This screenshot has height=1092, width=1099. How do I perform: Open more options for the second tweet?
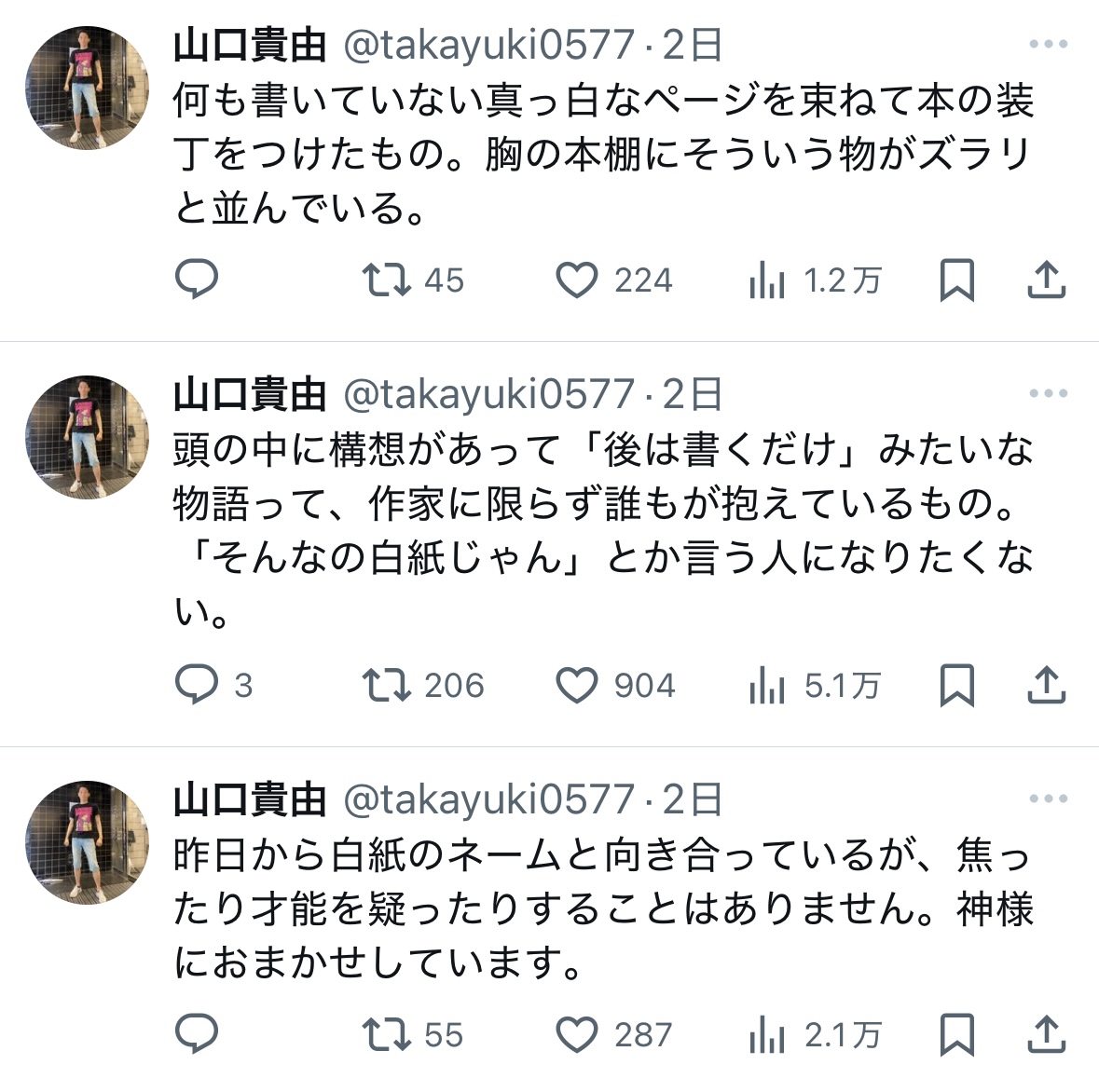pyautogui.click(x=1048, y=394)
